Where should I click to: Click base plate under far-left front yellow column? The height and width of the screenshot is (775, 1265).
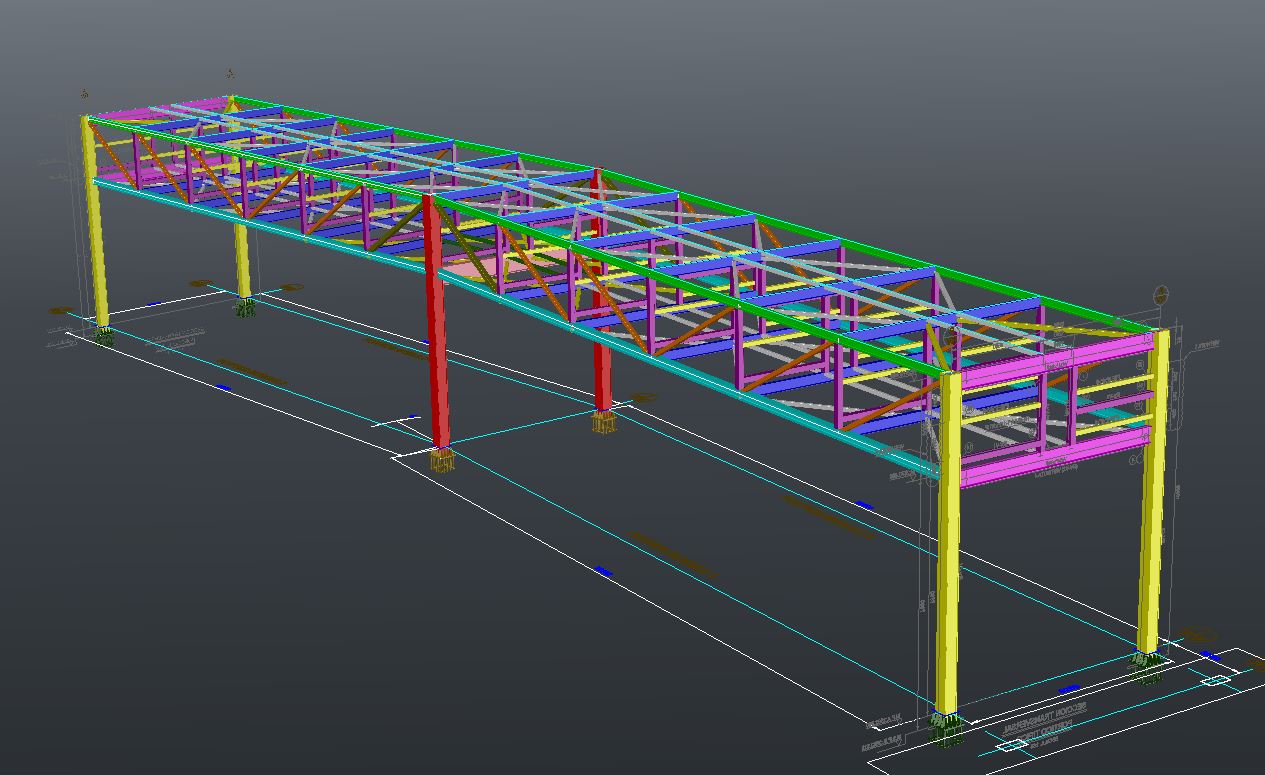coord(103,336)
